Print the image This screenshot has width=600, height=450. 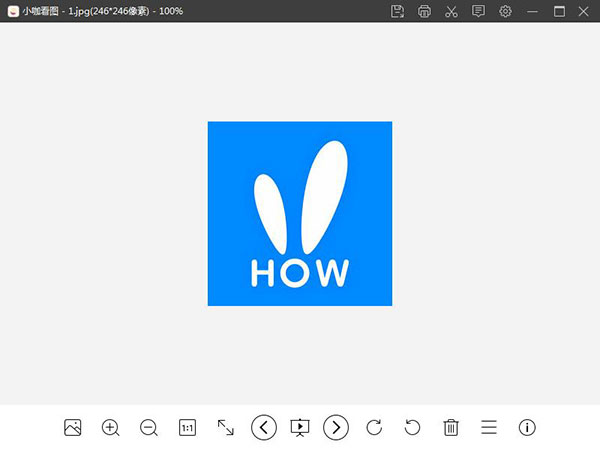pos(424,11)
